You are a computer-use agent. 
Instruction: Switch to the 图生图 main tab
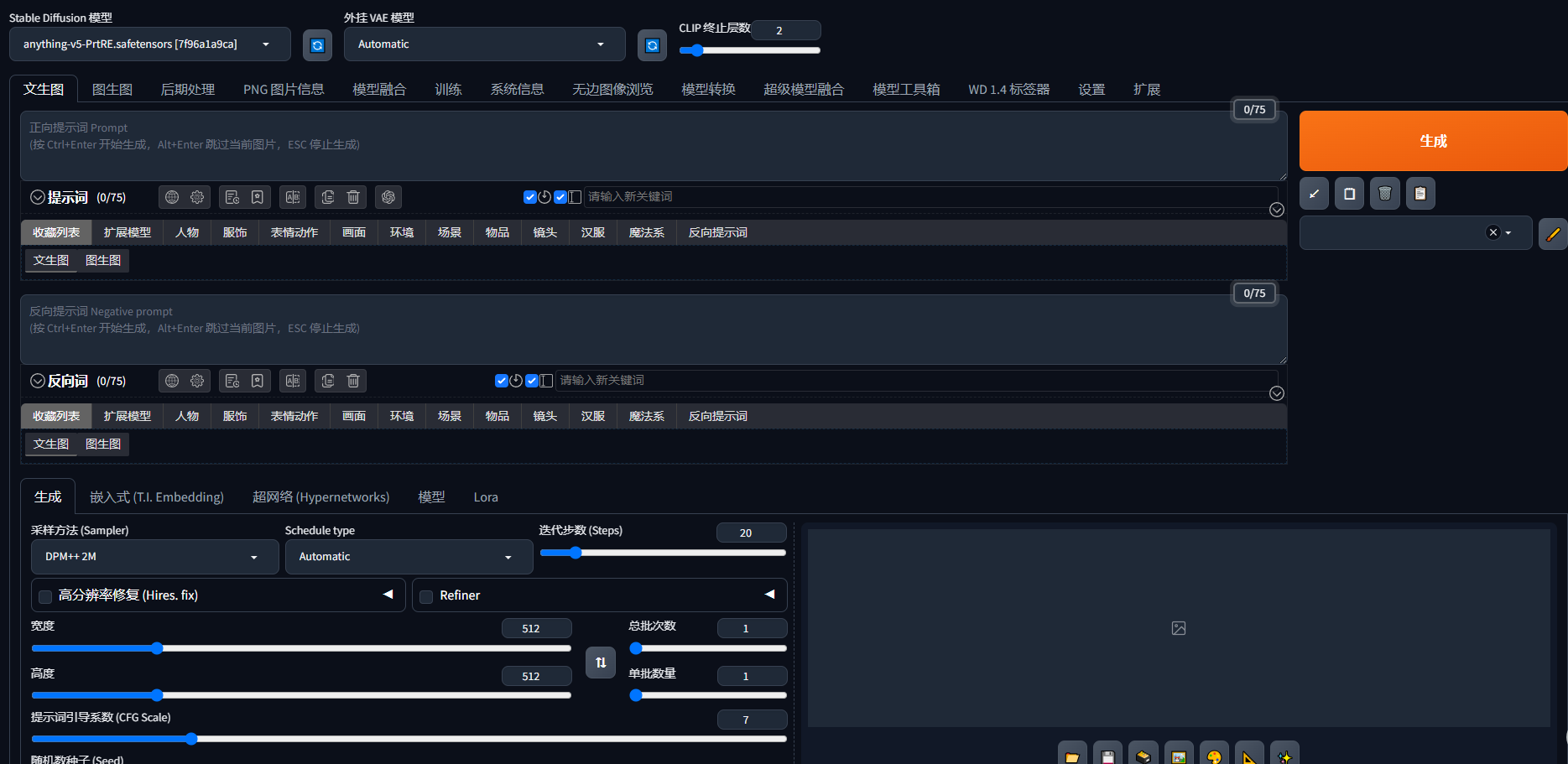point(112,90)
